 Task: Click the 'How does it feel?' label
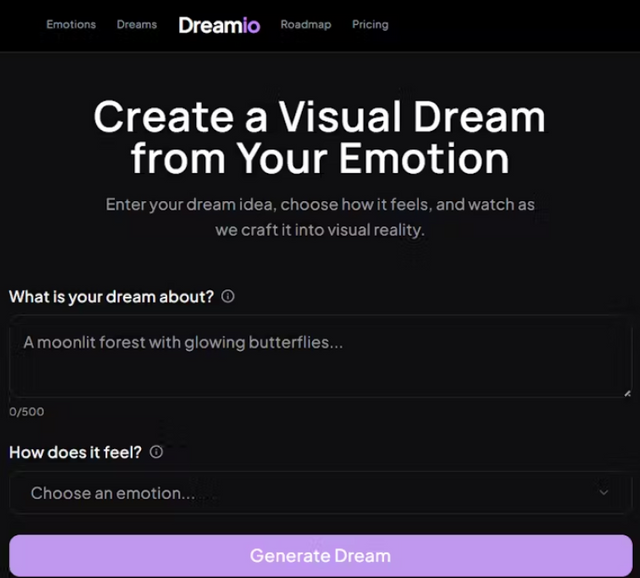[76, 452]
